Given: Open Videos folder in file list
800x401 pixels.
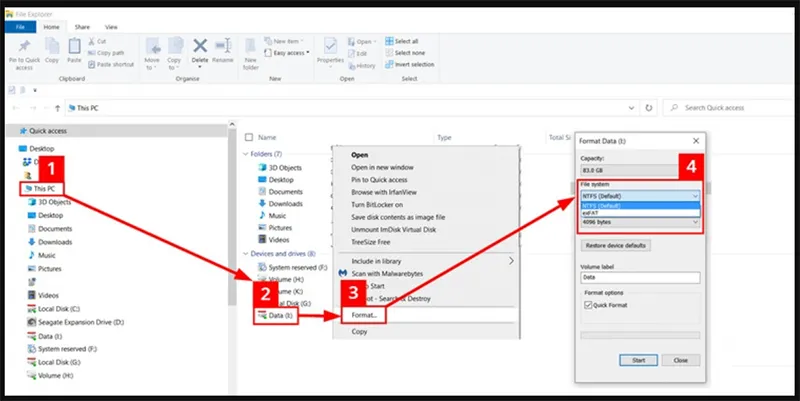Looking at the screenshot, I should [x=274, y=239].
